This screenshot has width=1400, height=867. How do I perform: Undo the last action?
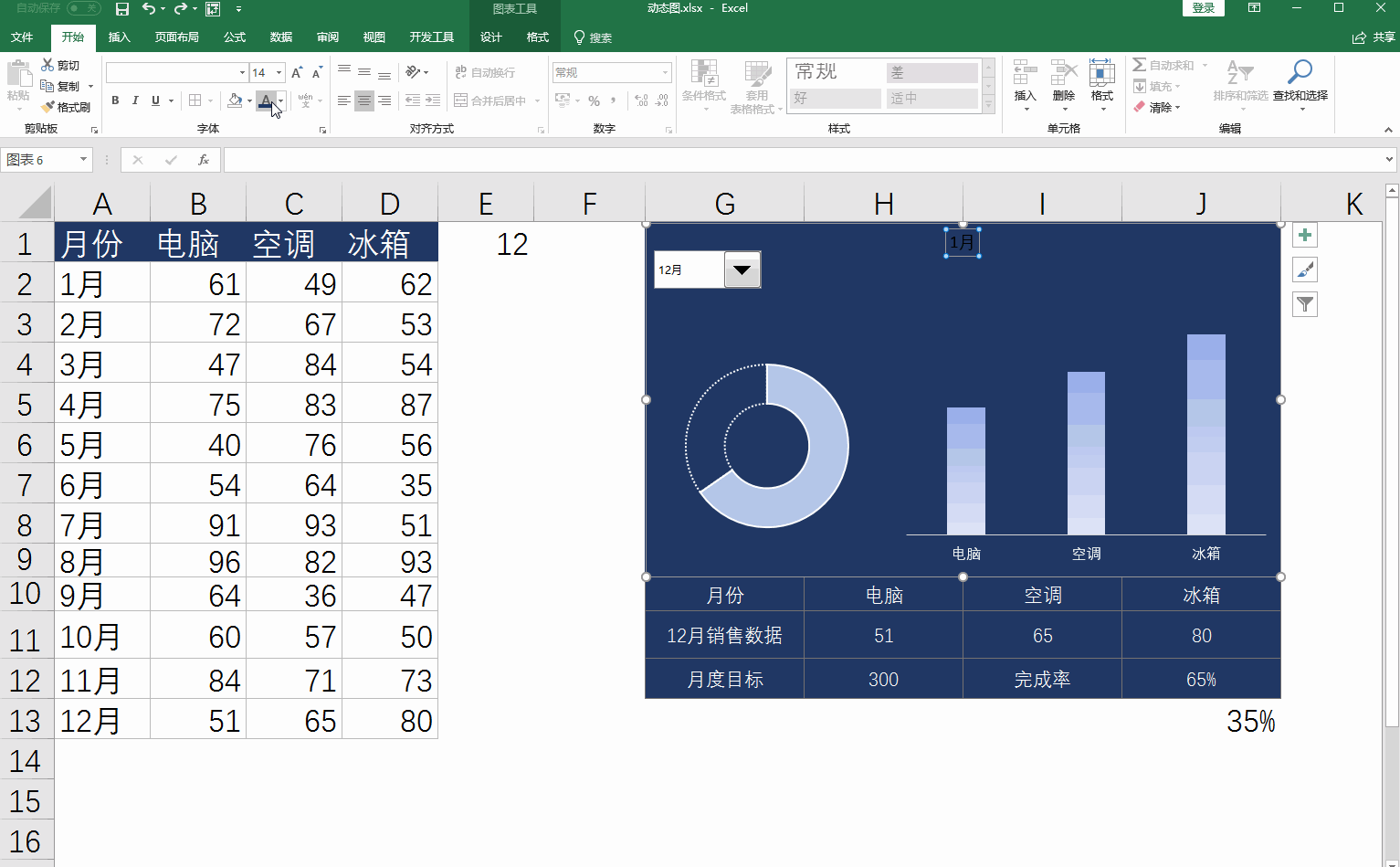(x=148, y=9)
